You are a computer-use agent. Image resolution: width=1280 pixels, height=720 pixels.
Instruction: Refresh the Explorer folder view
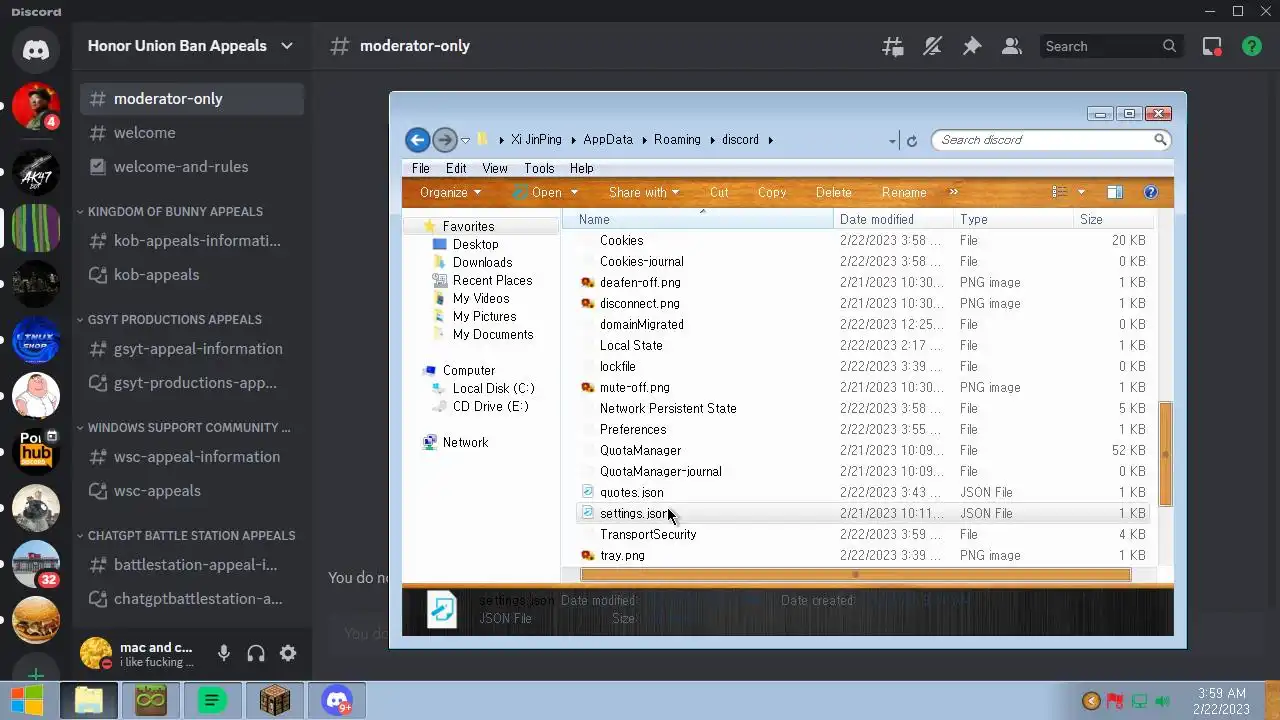pos(911,141)
